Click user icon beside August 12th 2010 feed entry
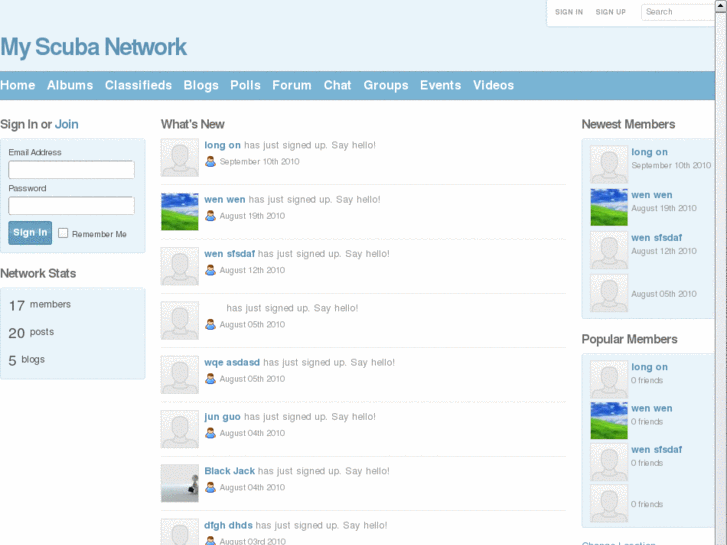Viewport: 727px width, 545px height. pyautogui.click(x=210, y=270)
